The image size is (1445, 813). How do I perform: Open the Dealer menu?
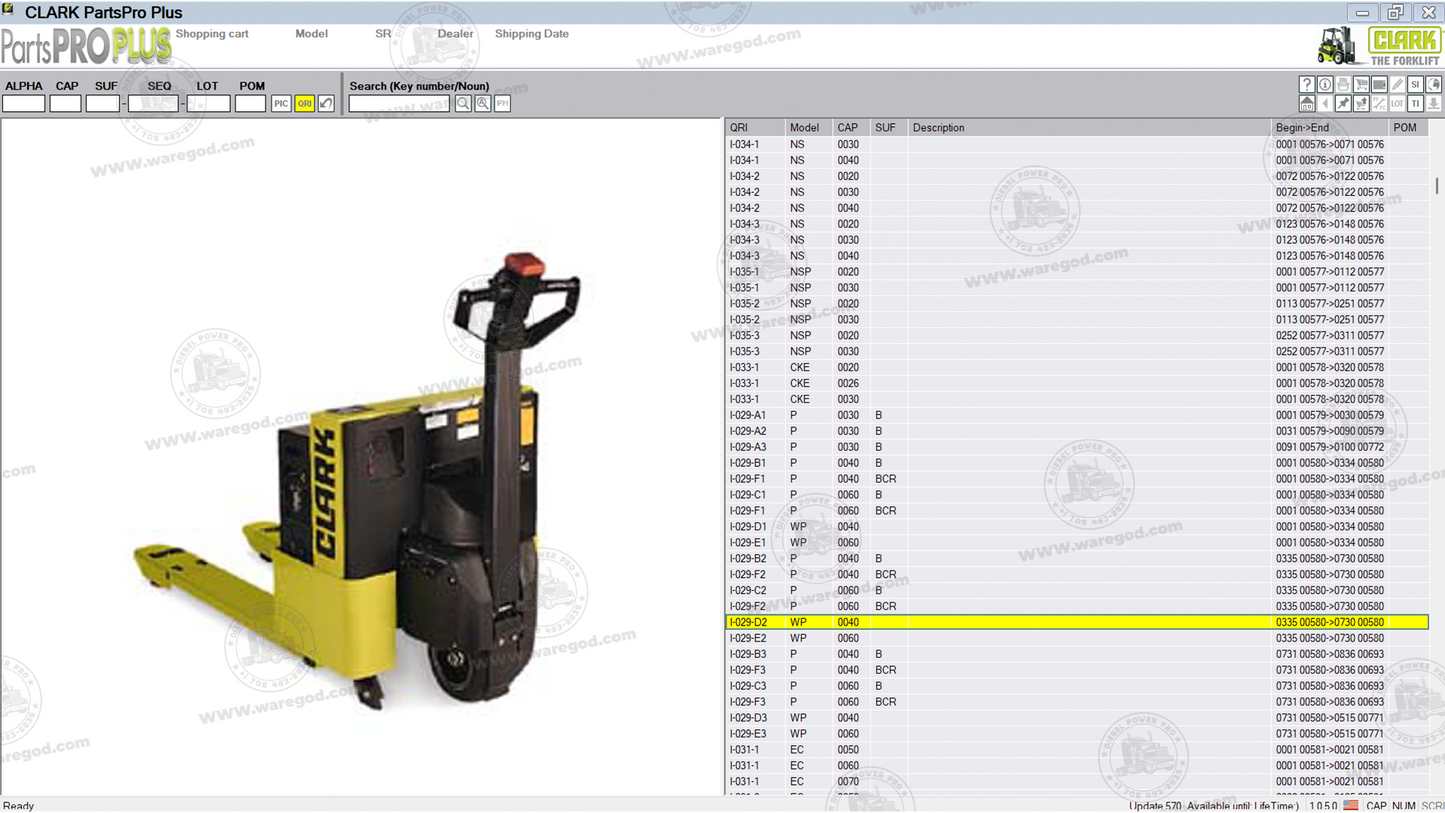click(x=455, y=33)
